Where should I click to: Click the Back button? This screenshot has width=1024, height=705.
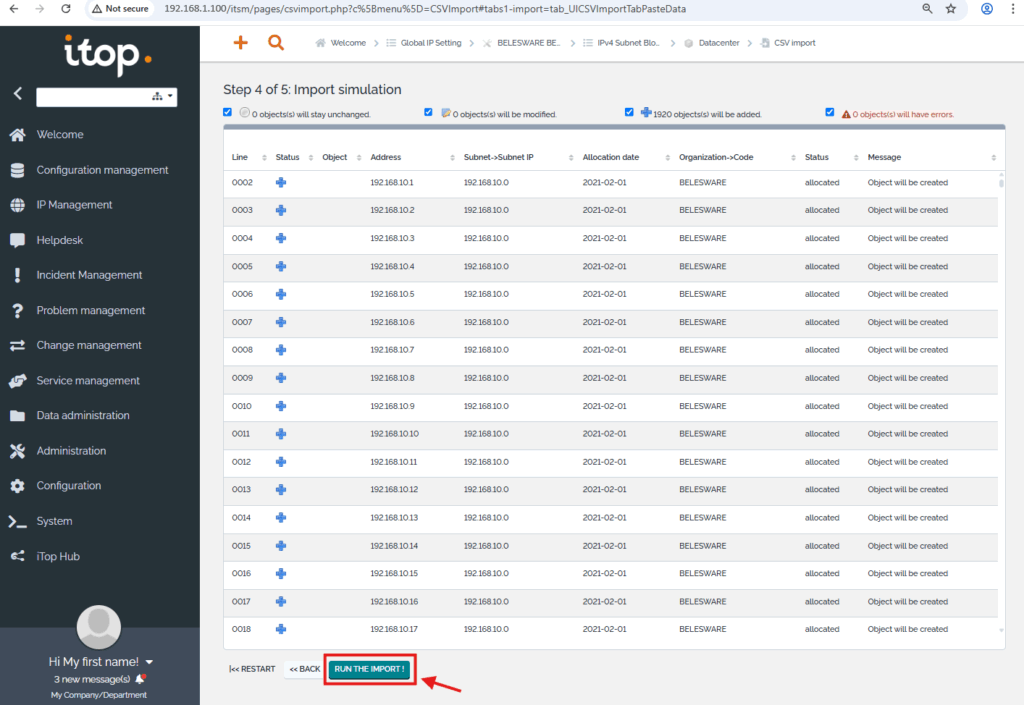[304, 669]
